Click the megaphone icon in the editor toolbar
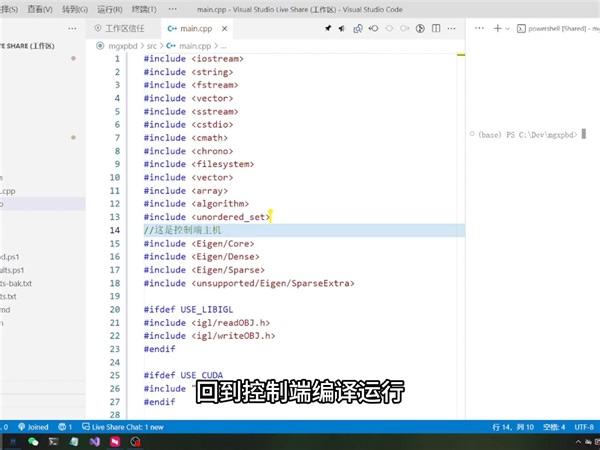This screenshot has width=600, height=450. [x=342, y=28]
